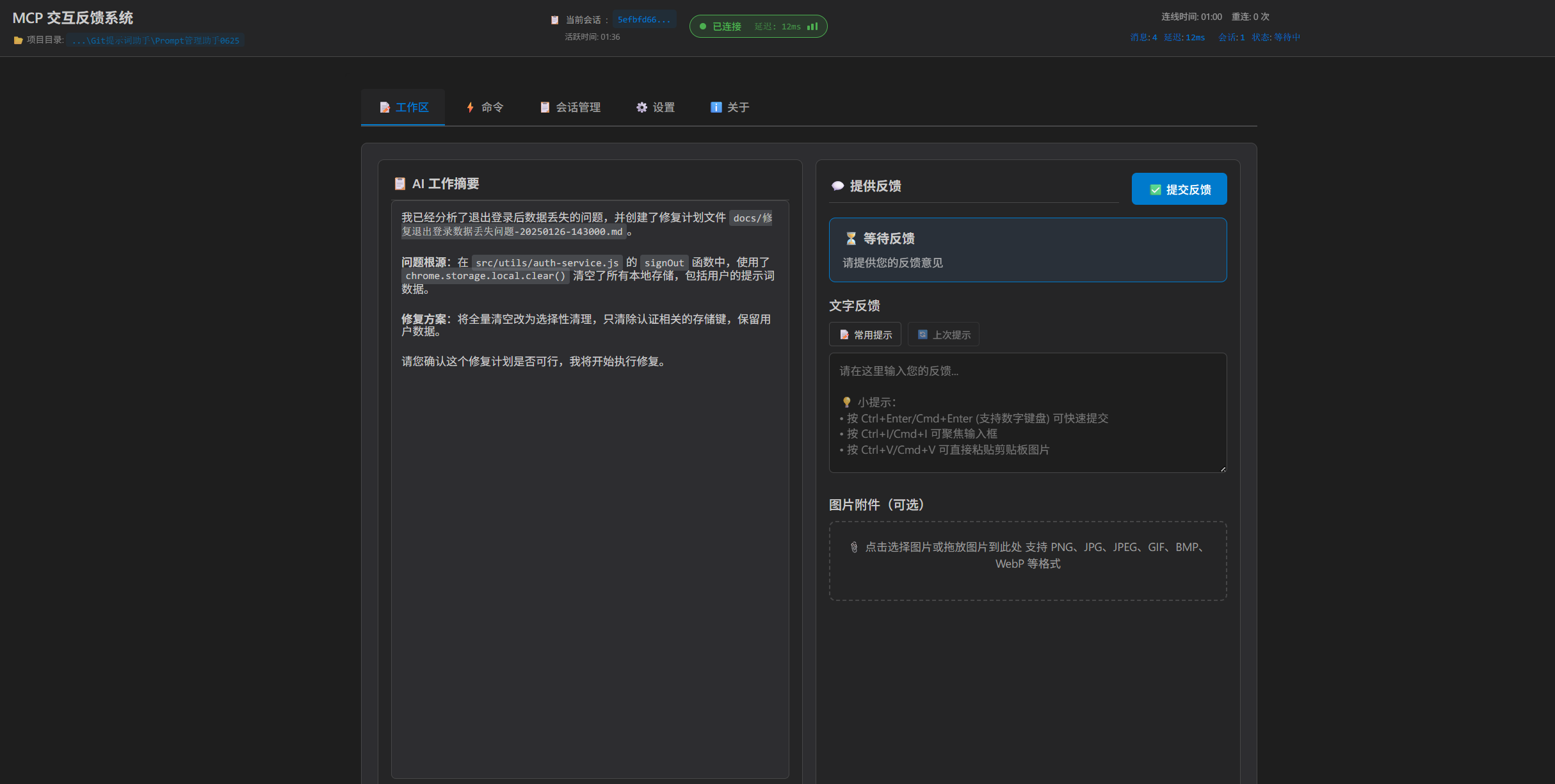This screenshot has height=784, width=1555.
Task: Switch to the 工作区 tab
Action: tap(403, 108)
